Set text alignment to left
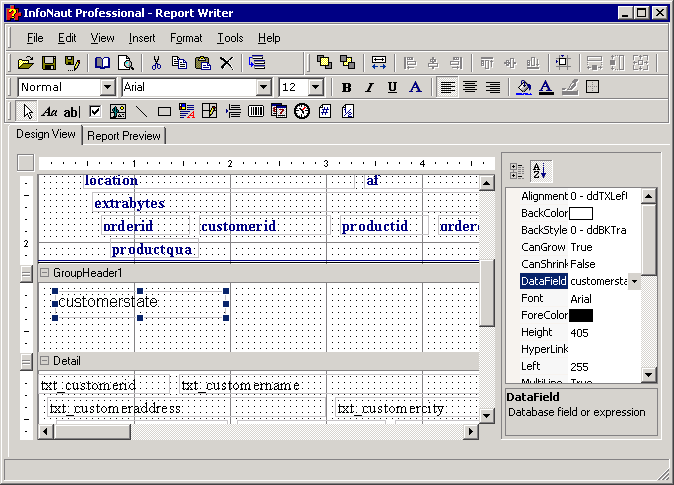674x485 pixels. [x=447, y=87]
